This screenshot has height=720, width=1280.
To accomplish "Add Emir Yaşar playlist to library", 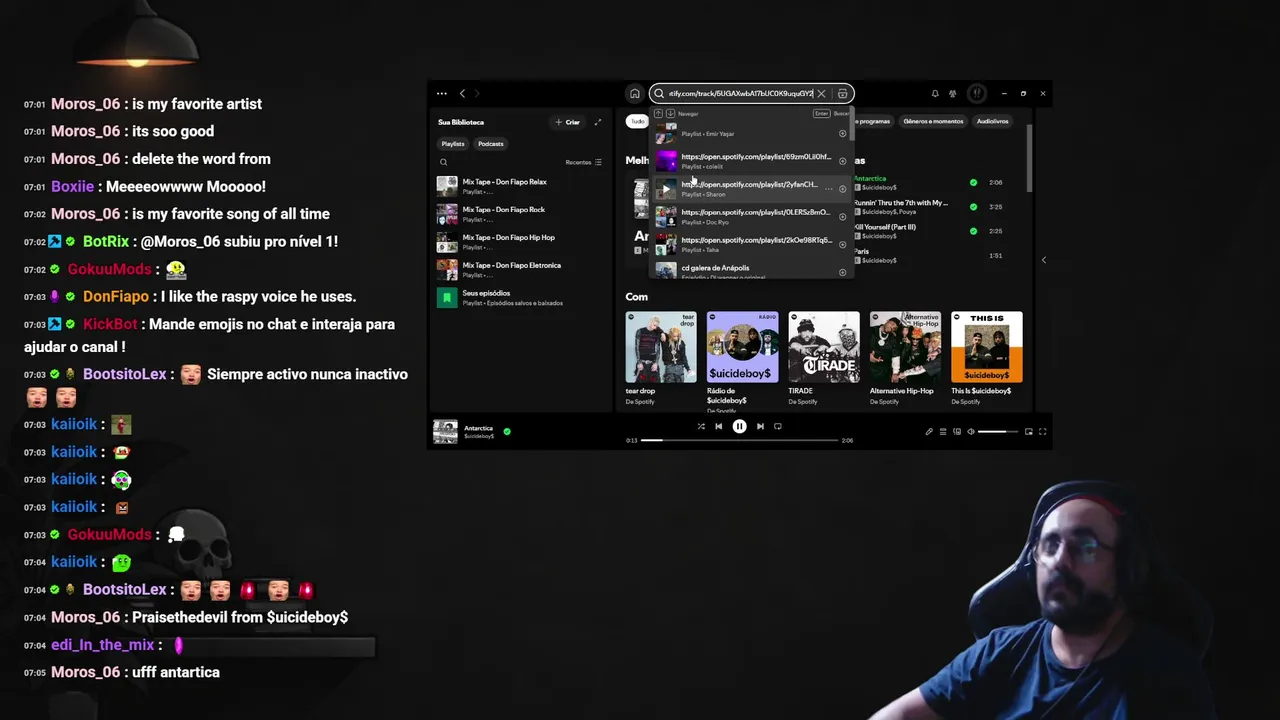I will 842,133.
